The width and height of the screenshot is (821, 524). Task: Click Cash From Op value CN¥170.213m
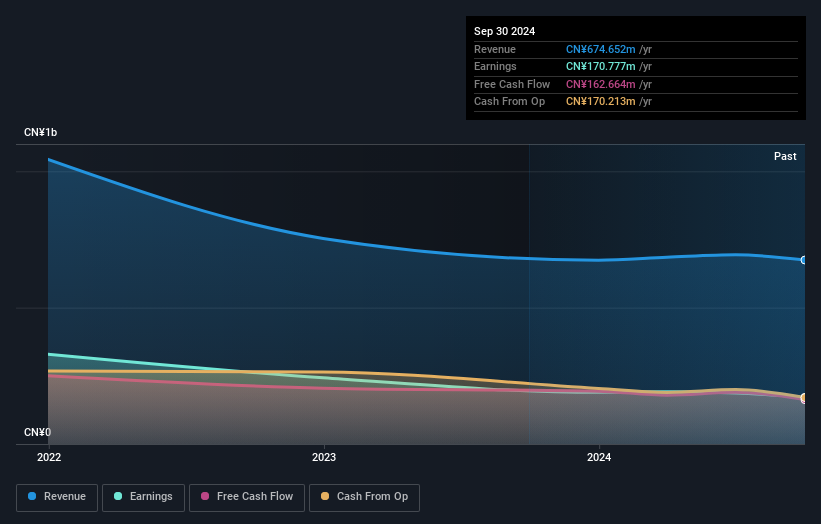[601, 102]
